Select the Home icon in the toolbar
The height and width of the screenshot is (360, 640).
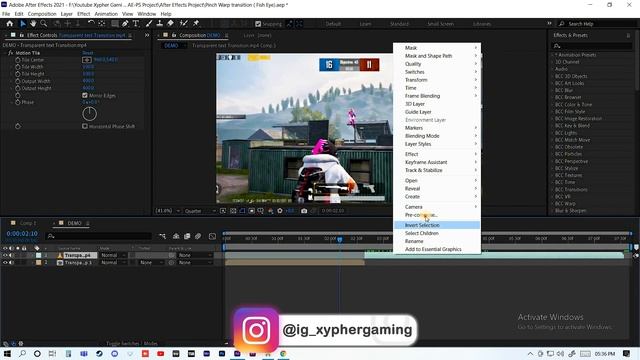point(10,24)
